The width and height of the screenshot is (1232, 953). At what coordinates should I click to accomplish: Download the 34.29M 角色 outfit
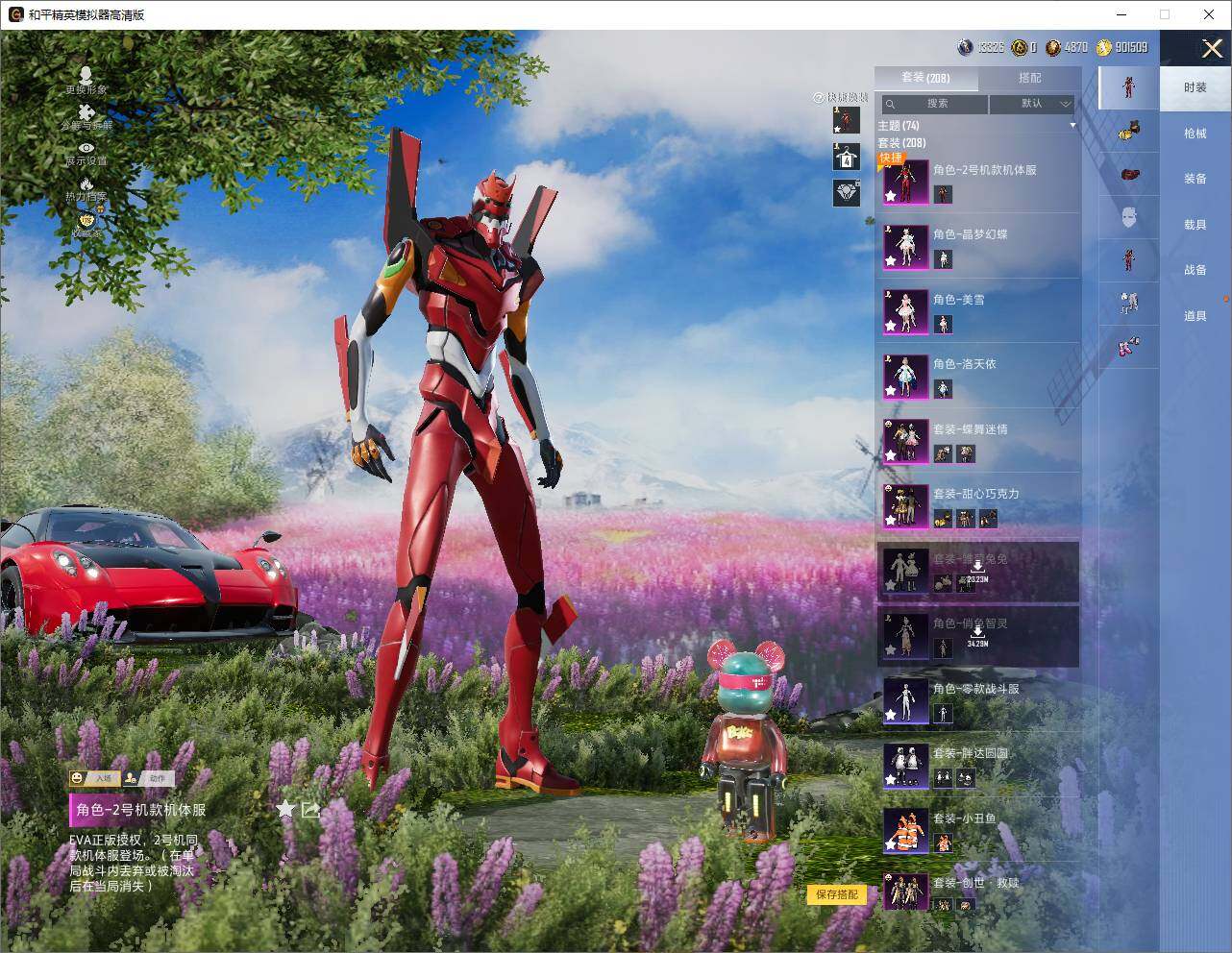pyautogui.click(x=977, y=635)
